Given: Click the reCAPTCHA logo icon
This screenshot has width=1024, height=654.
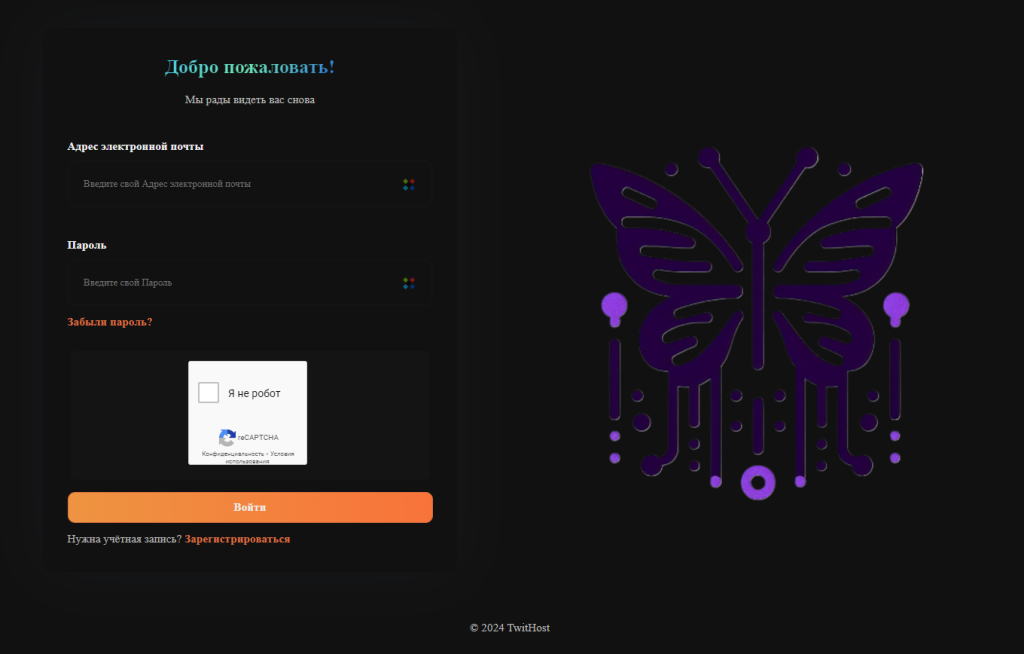Looking at the screenshot, I should tap(227, 437).
